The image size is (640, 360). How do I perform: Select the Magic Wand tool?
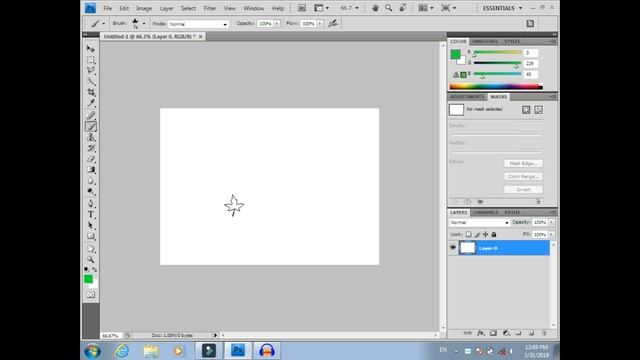click(x=91, y=82)
